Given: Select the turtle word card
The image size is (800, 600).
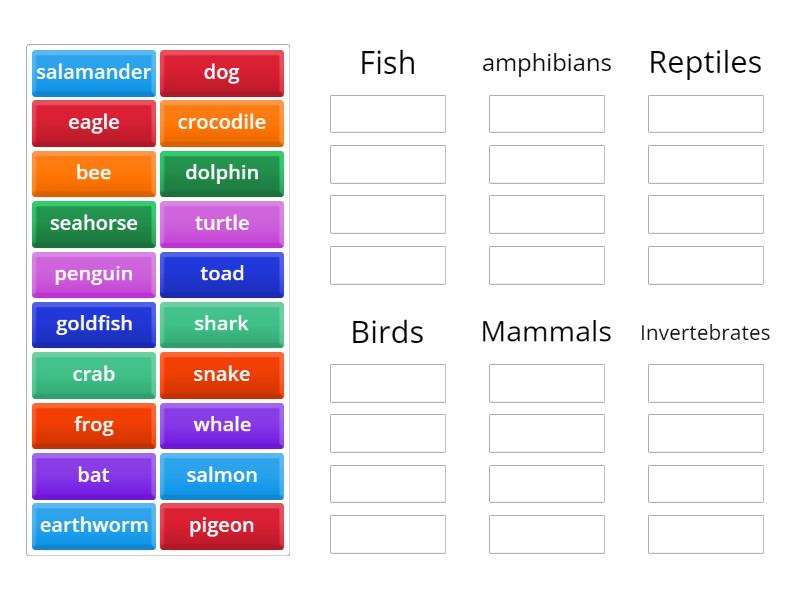Looking at the screenshot, I should pyautogui.click(x=222, y=224).
